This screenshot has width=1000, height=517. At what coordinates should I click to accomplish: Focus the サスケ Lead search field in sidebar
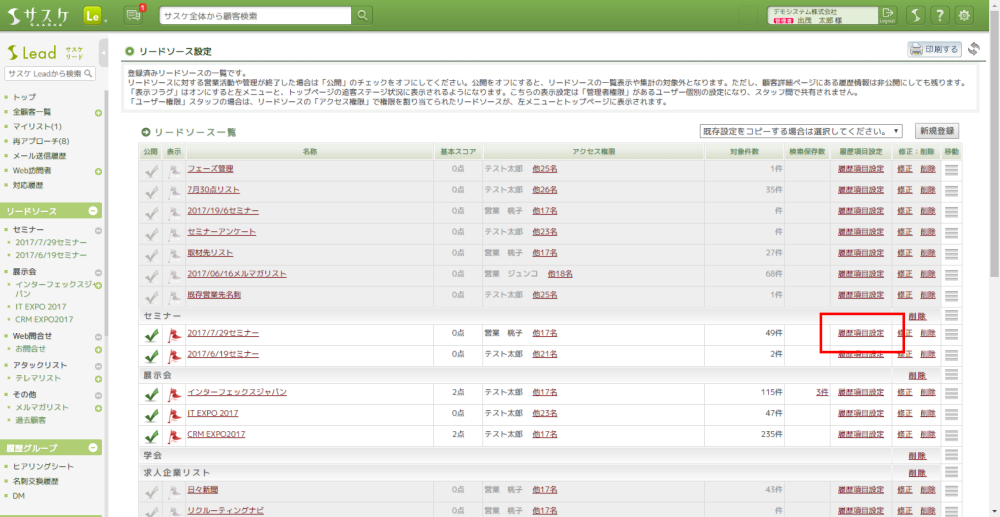[x=43, y=74]
